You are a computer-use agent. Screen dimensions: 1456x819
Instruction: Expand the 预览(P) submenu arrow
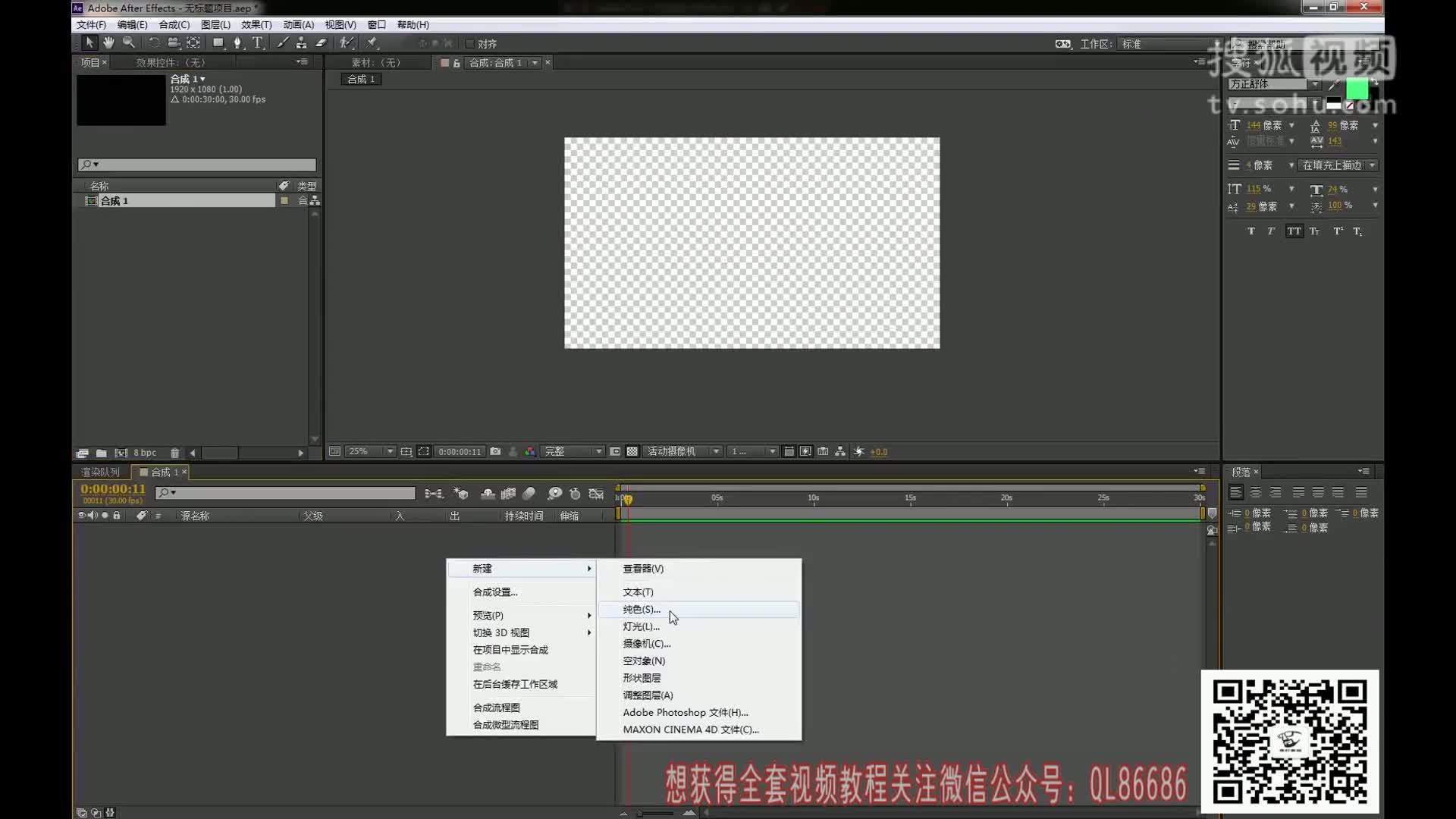click(x=589, y=615)
